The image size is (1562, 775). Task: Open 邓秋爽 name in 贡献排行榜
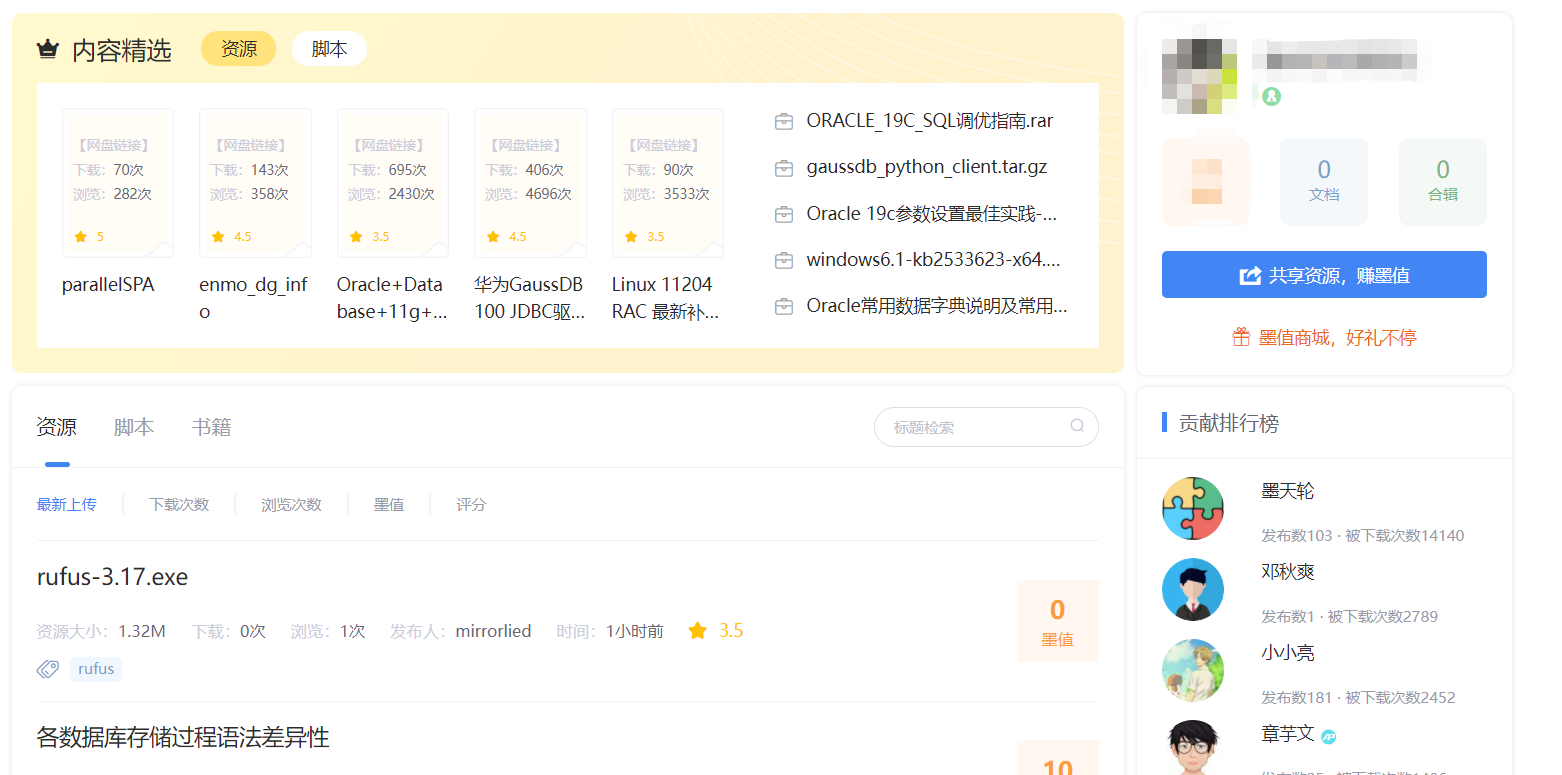click(1288, 572)
